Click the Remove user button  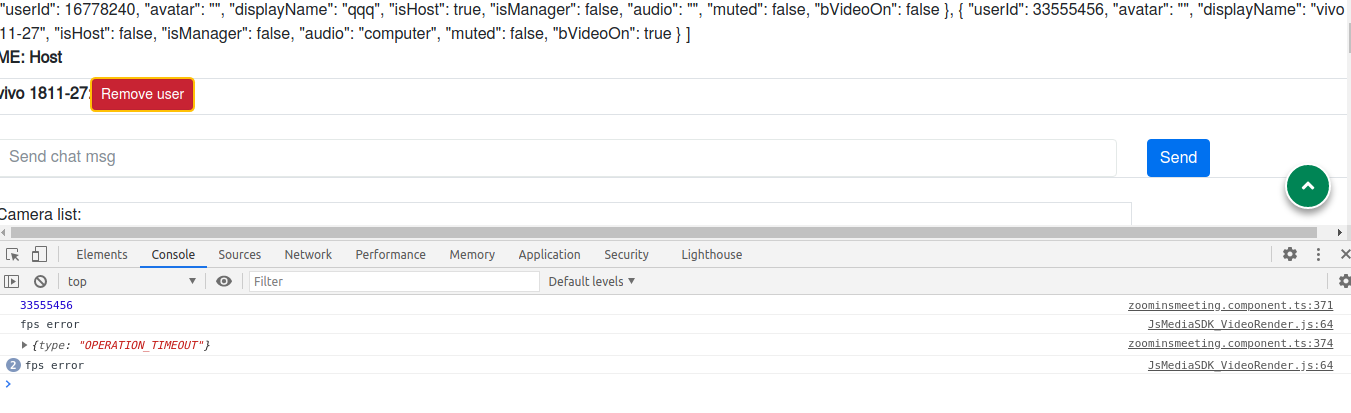pos(142,95)
